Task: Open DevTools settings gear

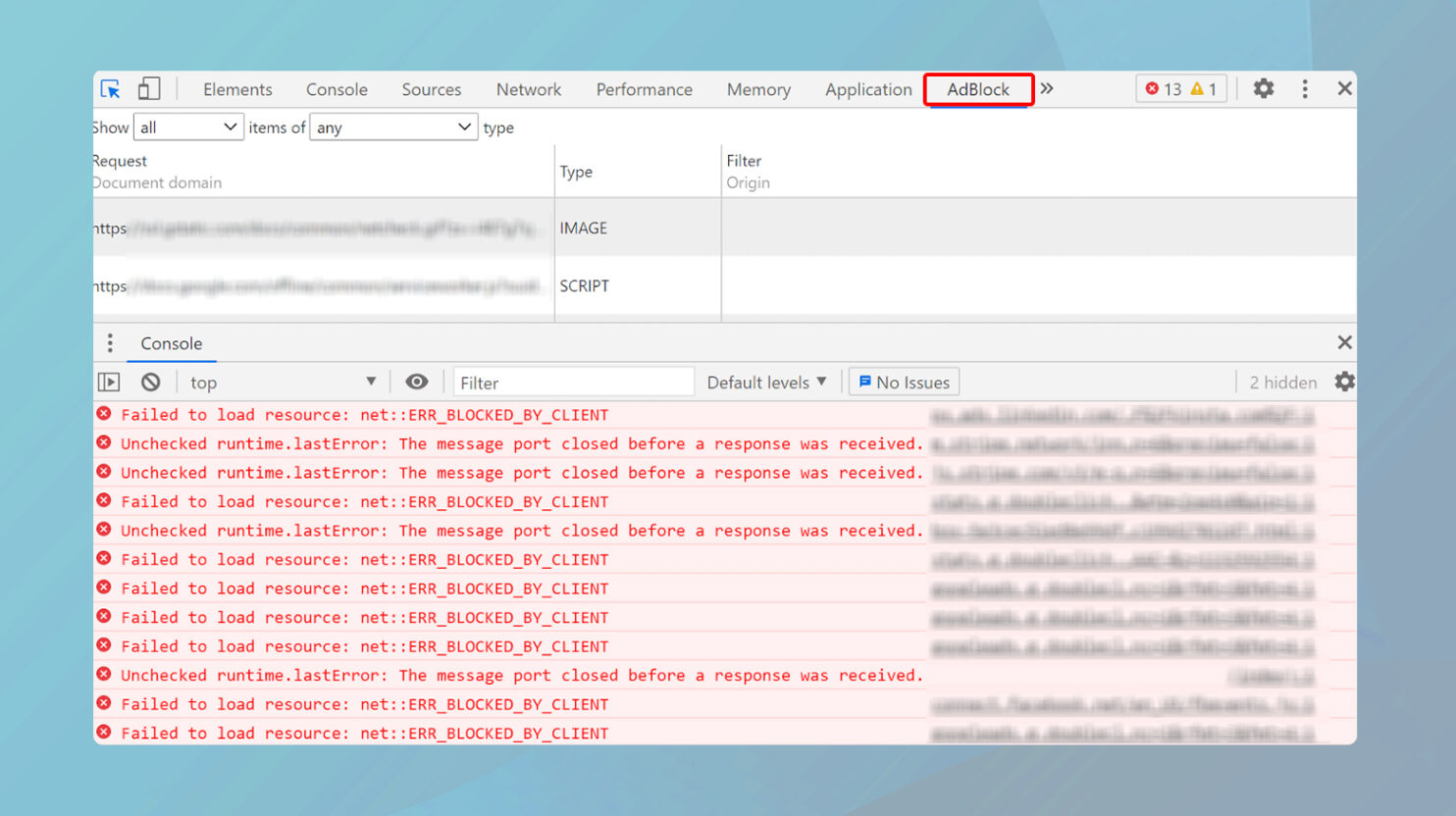Action: pos(1264,88)
